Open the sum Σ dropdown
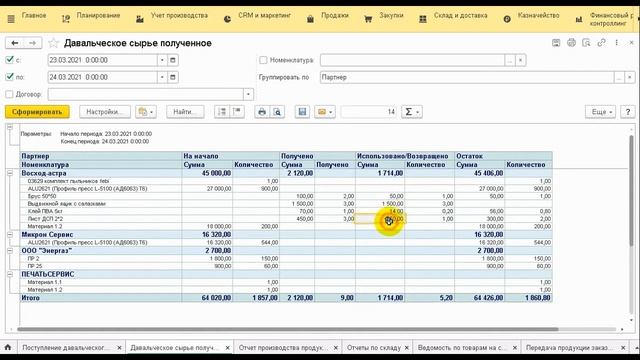This screenshot has height=360, width=640. pyautogui.click(x=411, y=112)
